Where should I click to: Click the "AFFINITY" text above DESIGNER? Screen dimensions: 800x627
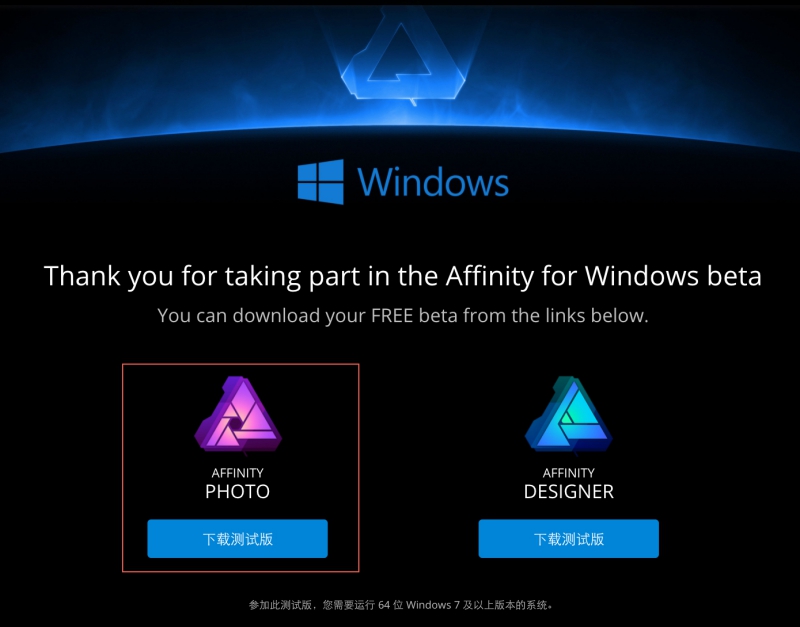point(568,473)
